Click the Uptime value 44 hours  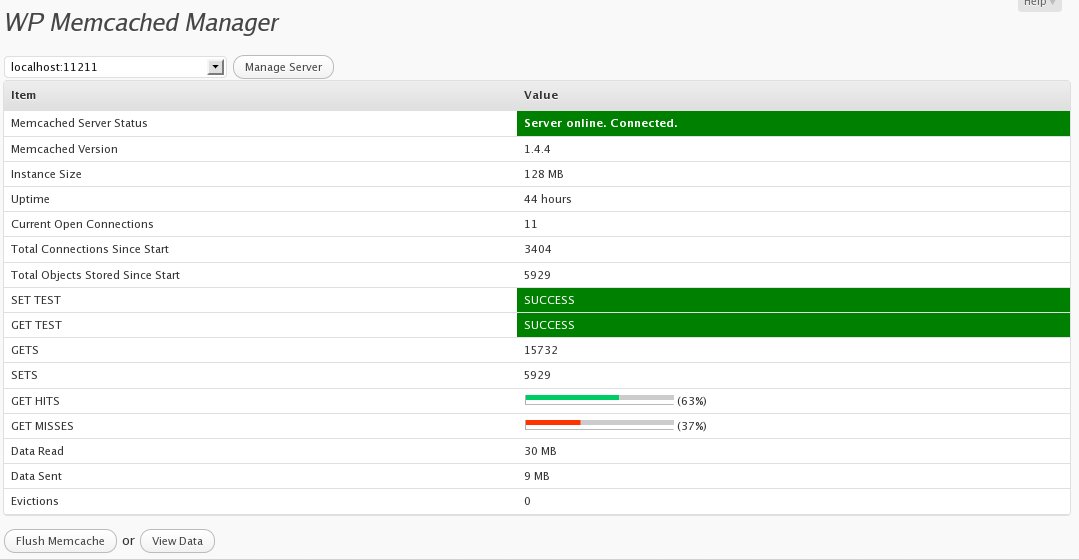pos(548,199)
